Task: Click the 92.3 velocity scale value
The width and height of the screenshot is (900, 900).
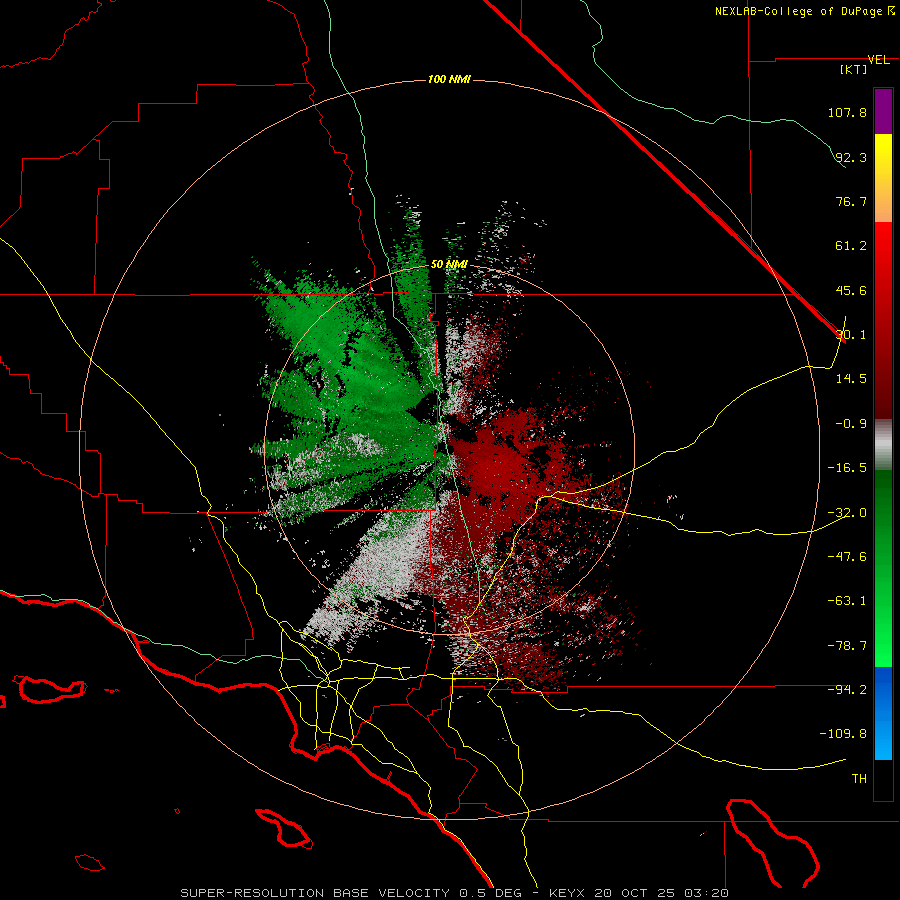Action: [x=851, y=157]
